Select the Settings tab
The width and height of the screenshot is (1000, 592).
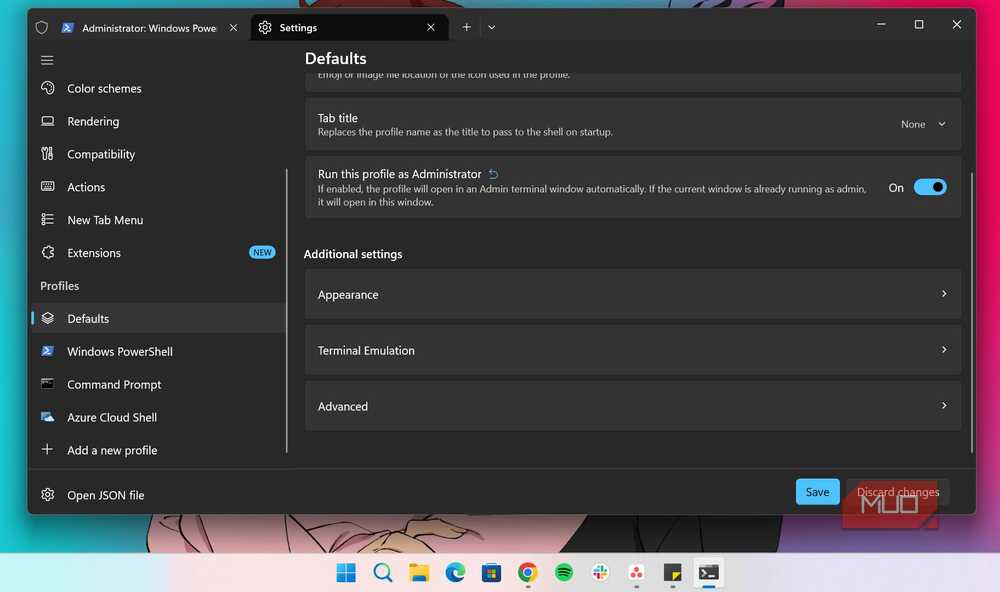pos(349,27)
